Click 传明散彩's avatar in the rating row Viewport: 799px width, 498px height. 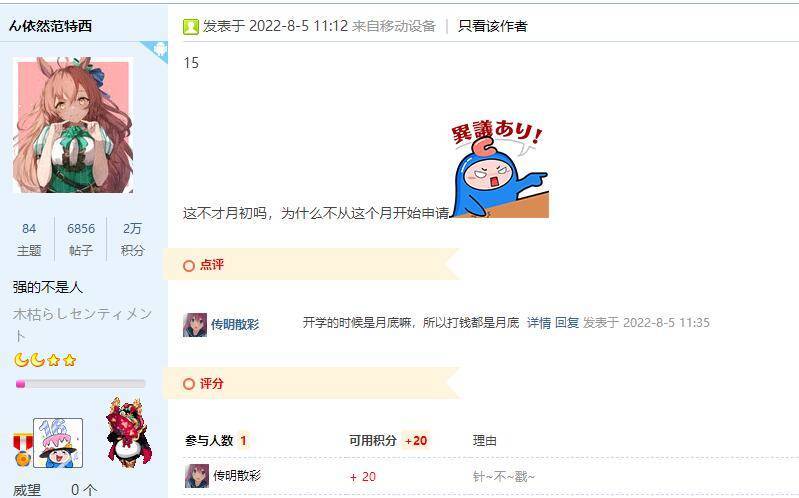tap(197, 476)
